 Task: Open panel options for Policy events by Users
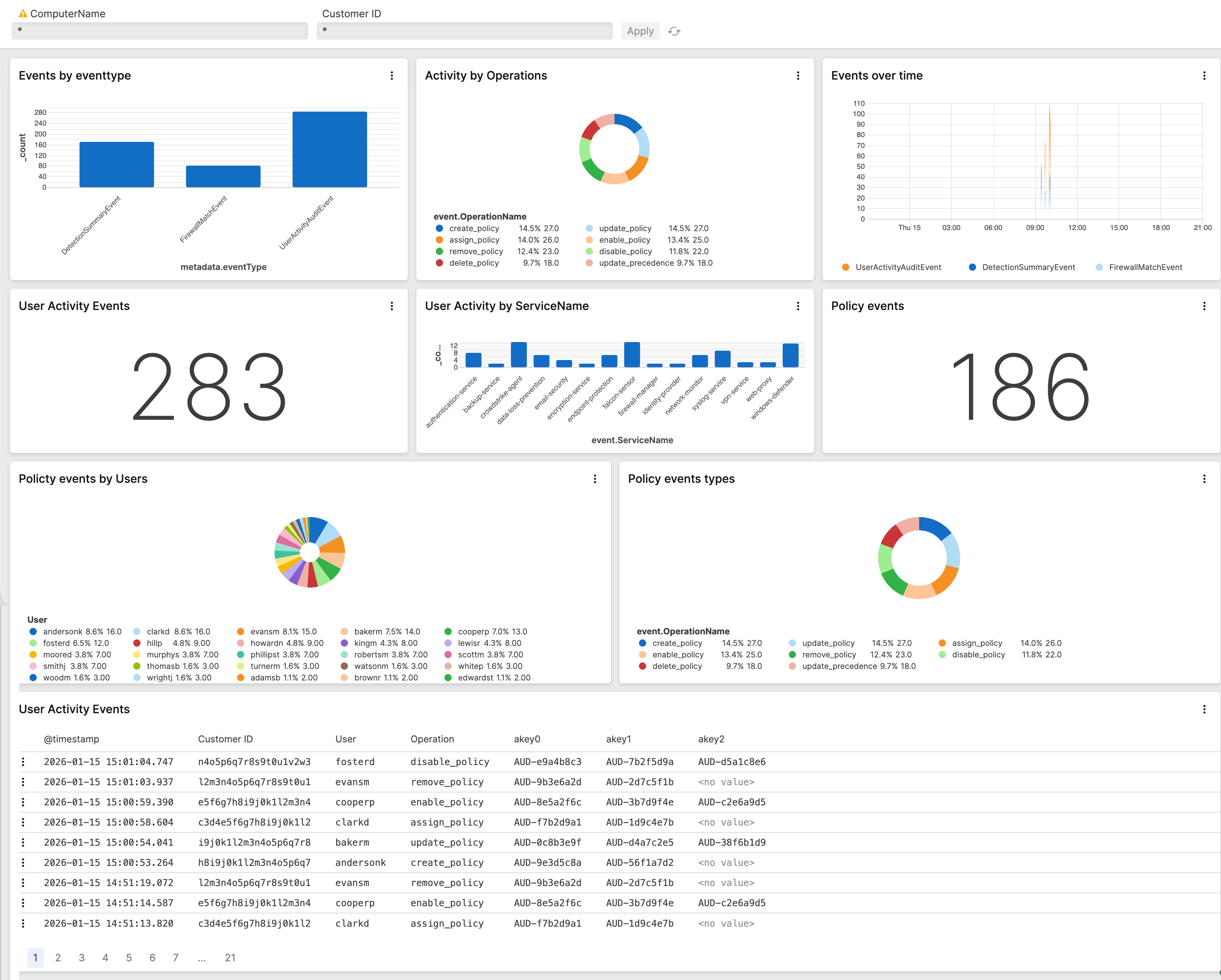[595, 478]
